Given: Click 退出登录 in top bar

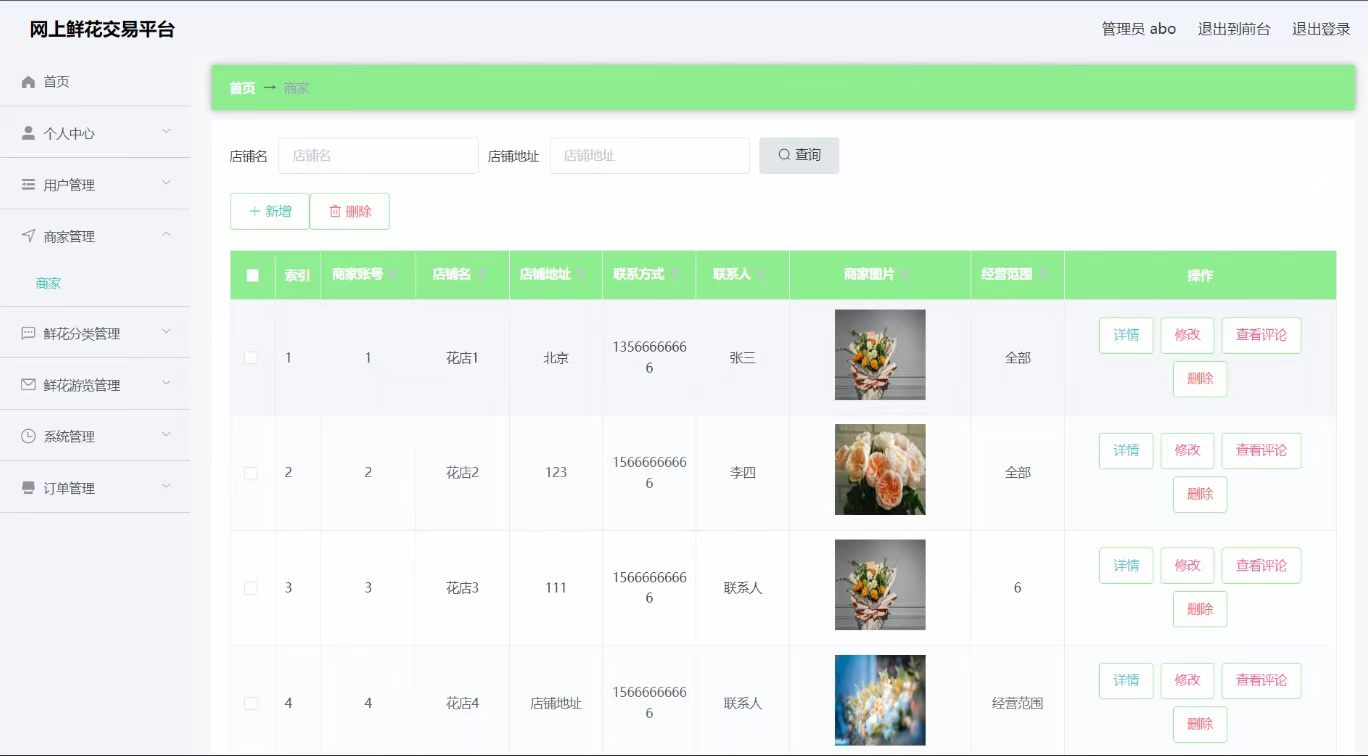Looking at the screenshot, I should coord(1321,29).
